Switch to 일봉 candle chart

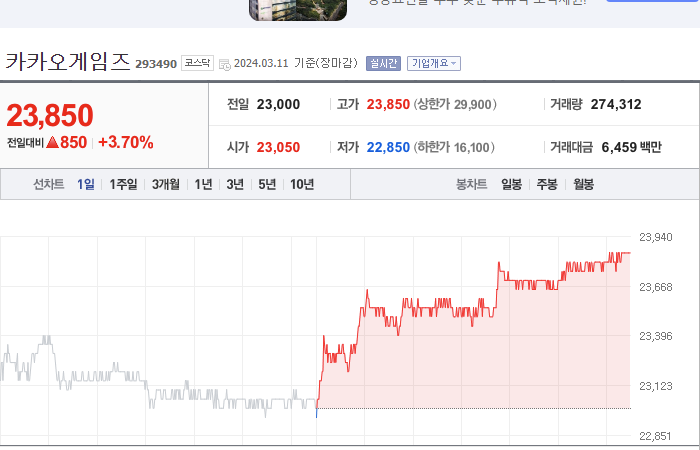click(511, 184)
